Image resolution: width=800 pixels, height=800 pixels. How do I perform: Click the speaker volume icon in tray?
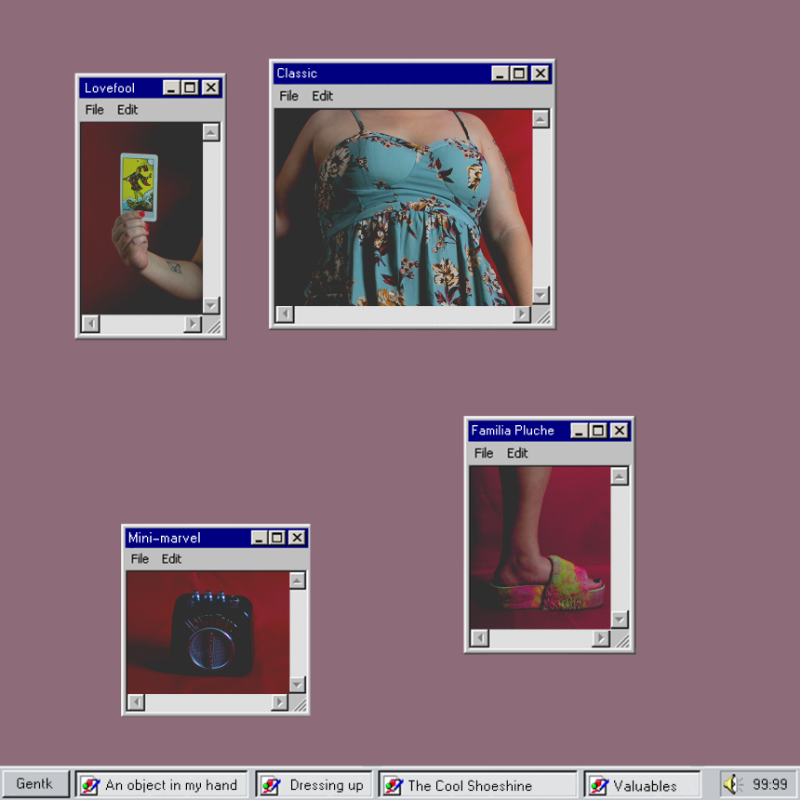(732, 785)
